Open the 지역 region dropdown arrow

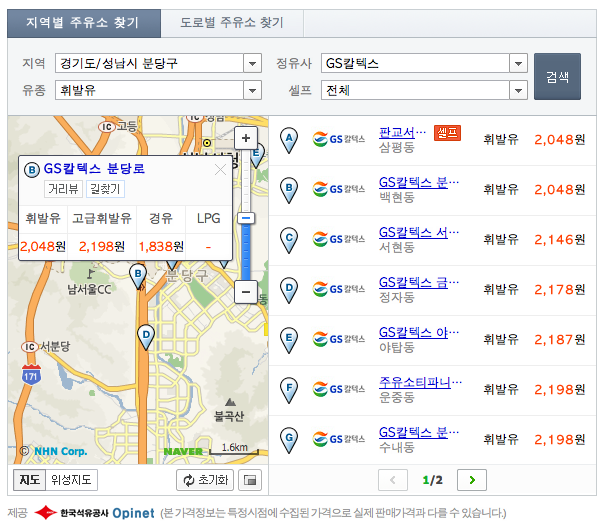tap(252, 63)
